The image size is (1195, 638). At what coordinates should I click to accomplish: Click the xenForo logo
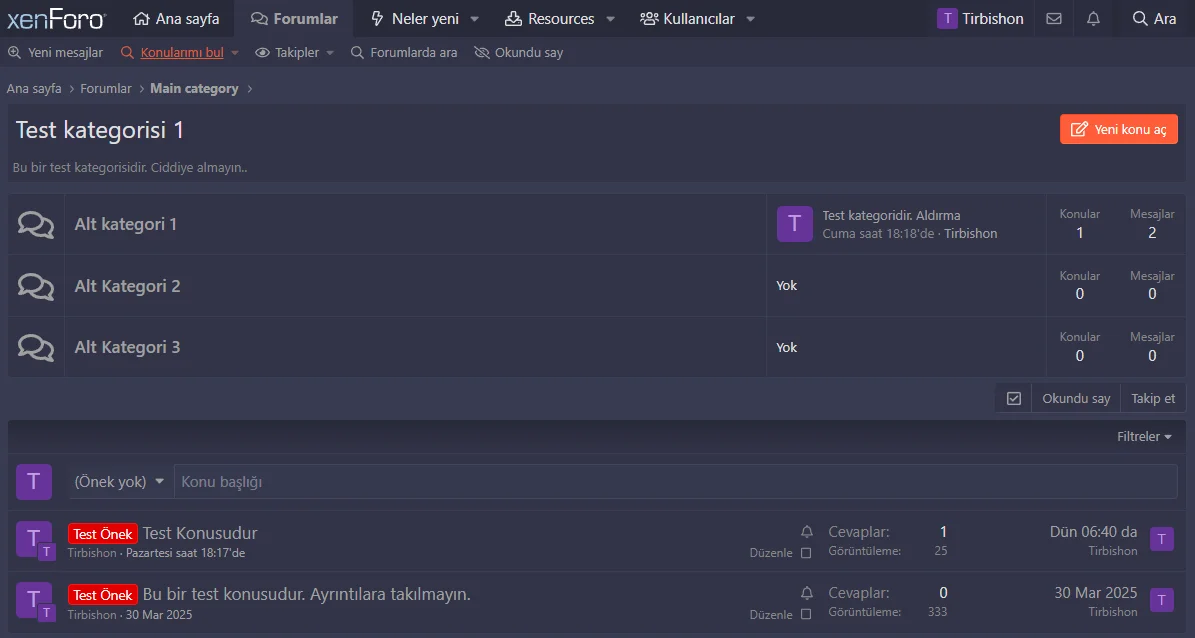tap(56, 19)
